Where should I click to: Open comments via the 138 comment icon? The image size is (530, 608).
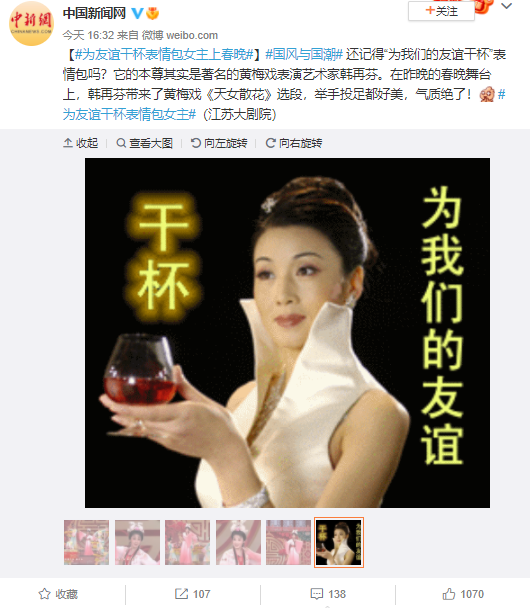coord(328,594)
